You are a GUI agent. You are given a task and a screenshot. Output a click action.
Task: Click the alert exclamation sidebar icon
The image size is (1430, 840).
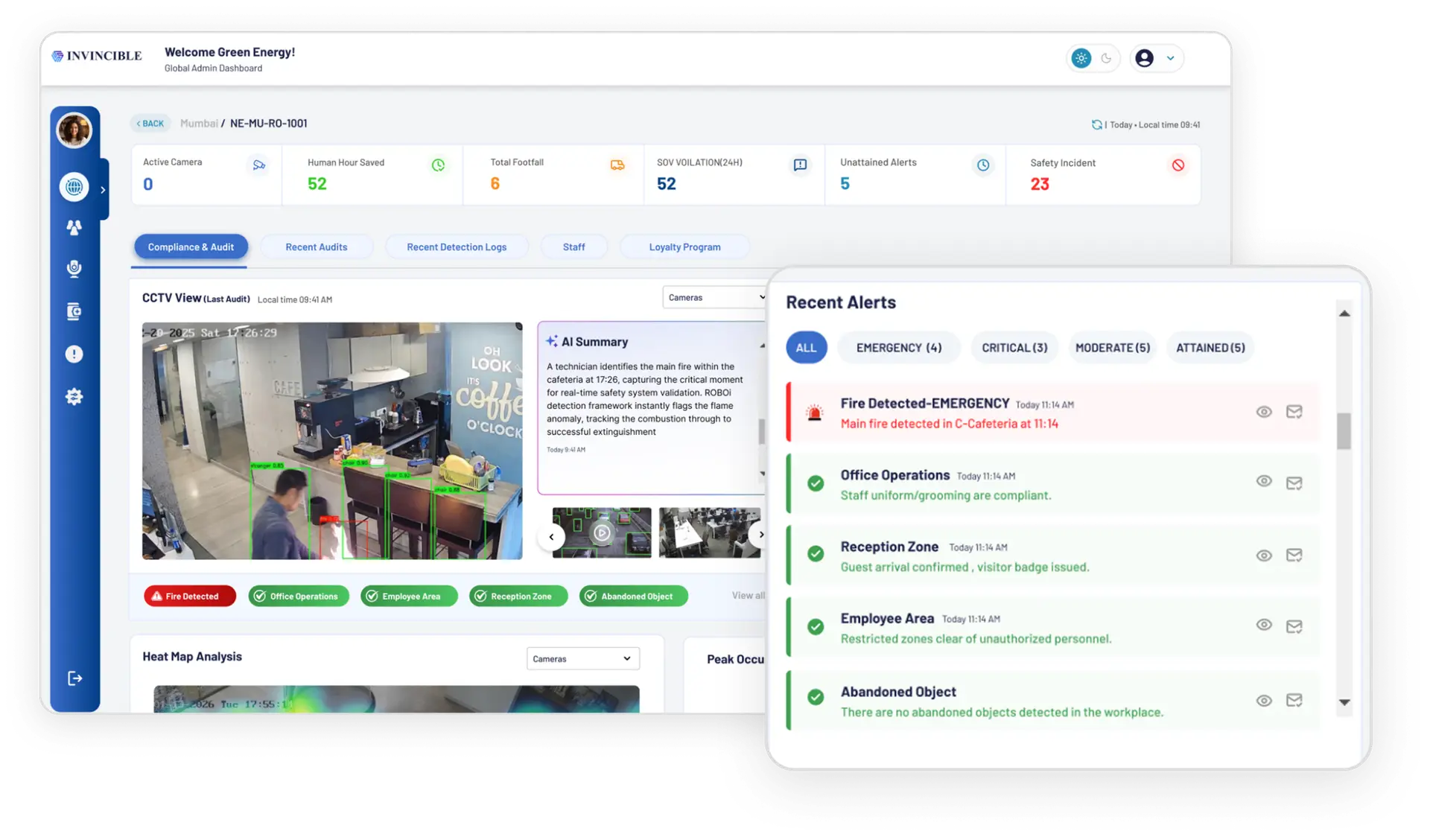(x=74, y=354)
